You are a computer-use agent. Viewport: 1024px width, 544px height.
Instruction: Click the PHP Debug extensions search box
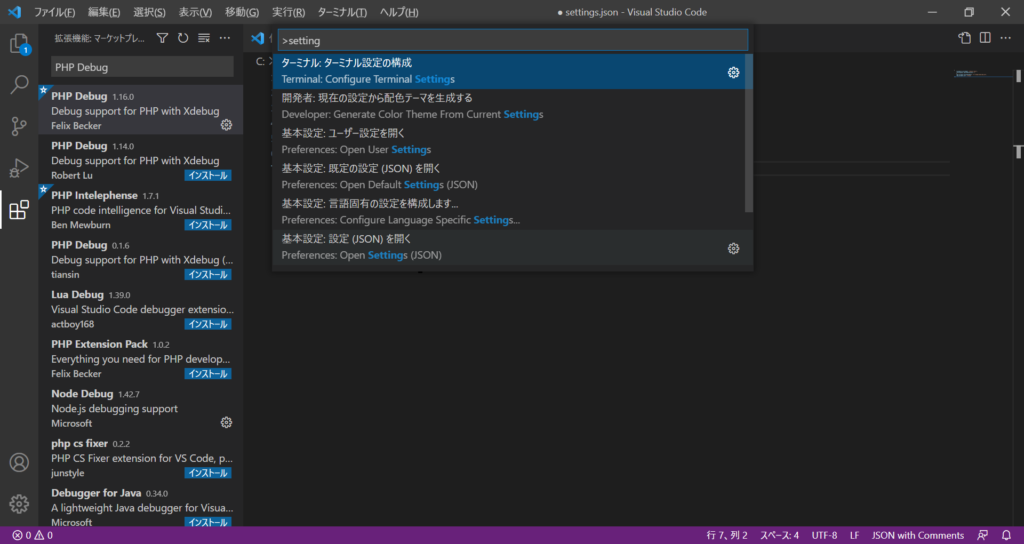pyautogui.click(x=142, y=67)
